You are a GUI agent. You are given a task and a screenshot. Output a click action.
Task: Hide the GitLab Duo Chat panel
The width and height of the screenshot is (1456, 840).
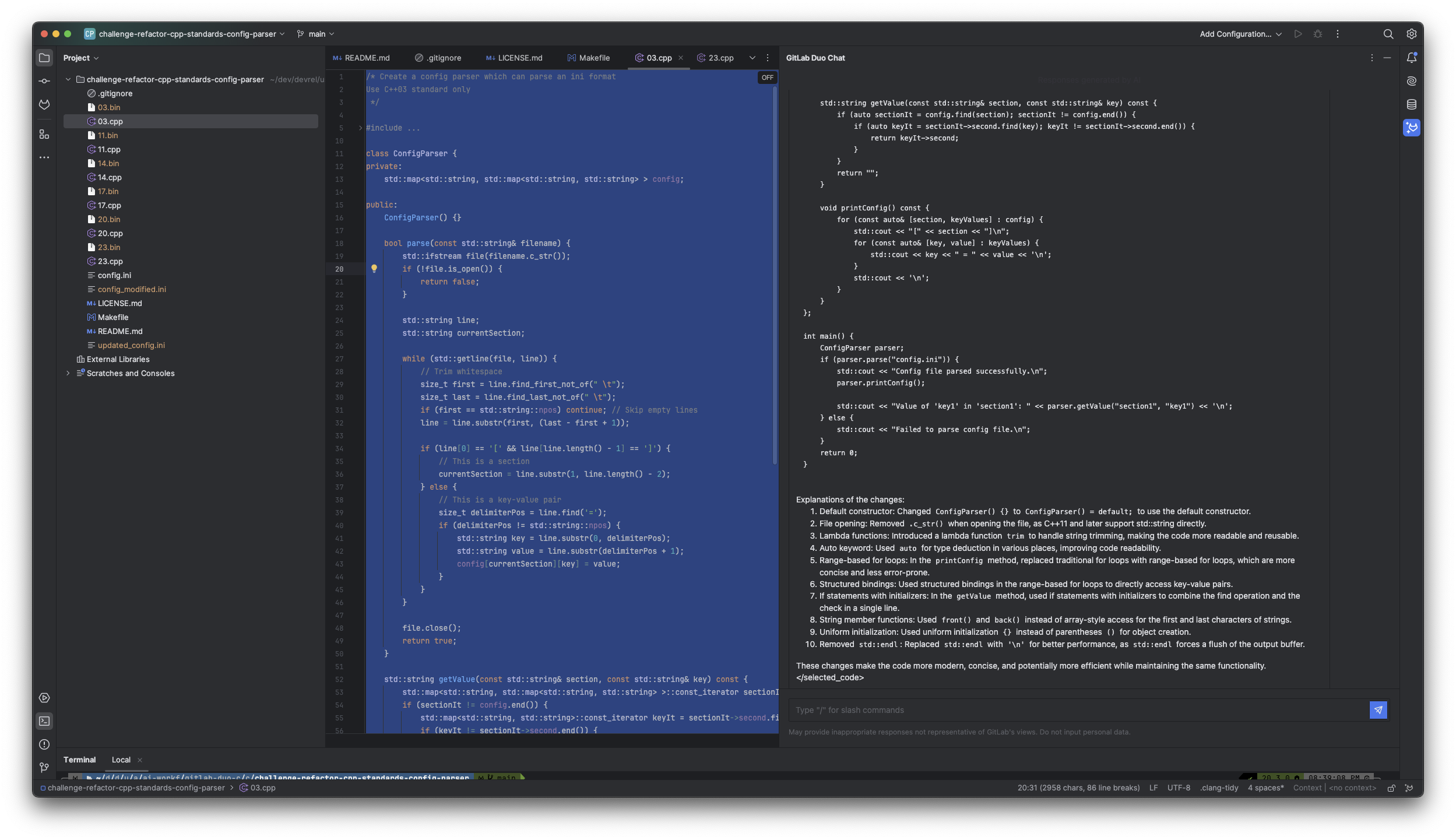click(x=1387, y=58)
